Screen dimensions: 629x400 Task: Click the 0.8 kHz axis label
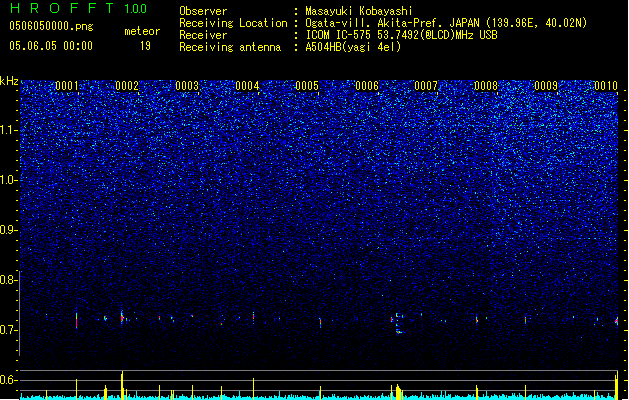coord(9,280)
